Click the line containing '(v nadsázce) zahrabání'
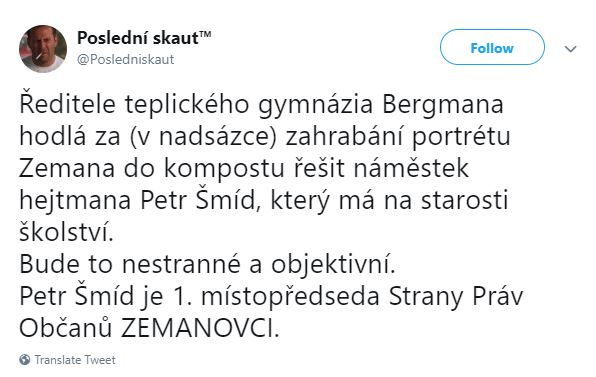This screenshot has height=377, width=596. [x=265, y=137]
